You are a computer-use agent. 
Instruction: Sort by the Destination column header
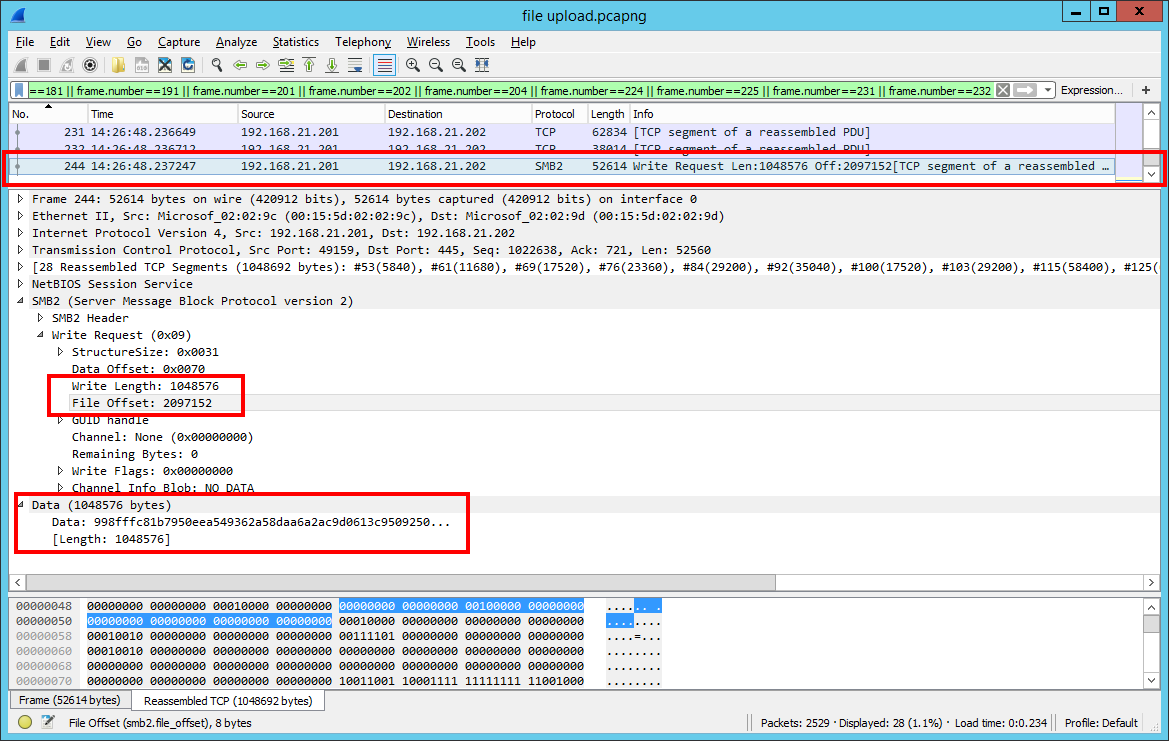457,114
